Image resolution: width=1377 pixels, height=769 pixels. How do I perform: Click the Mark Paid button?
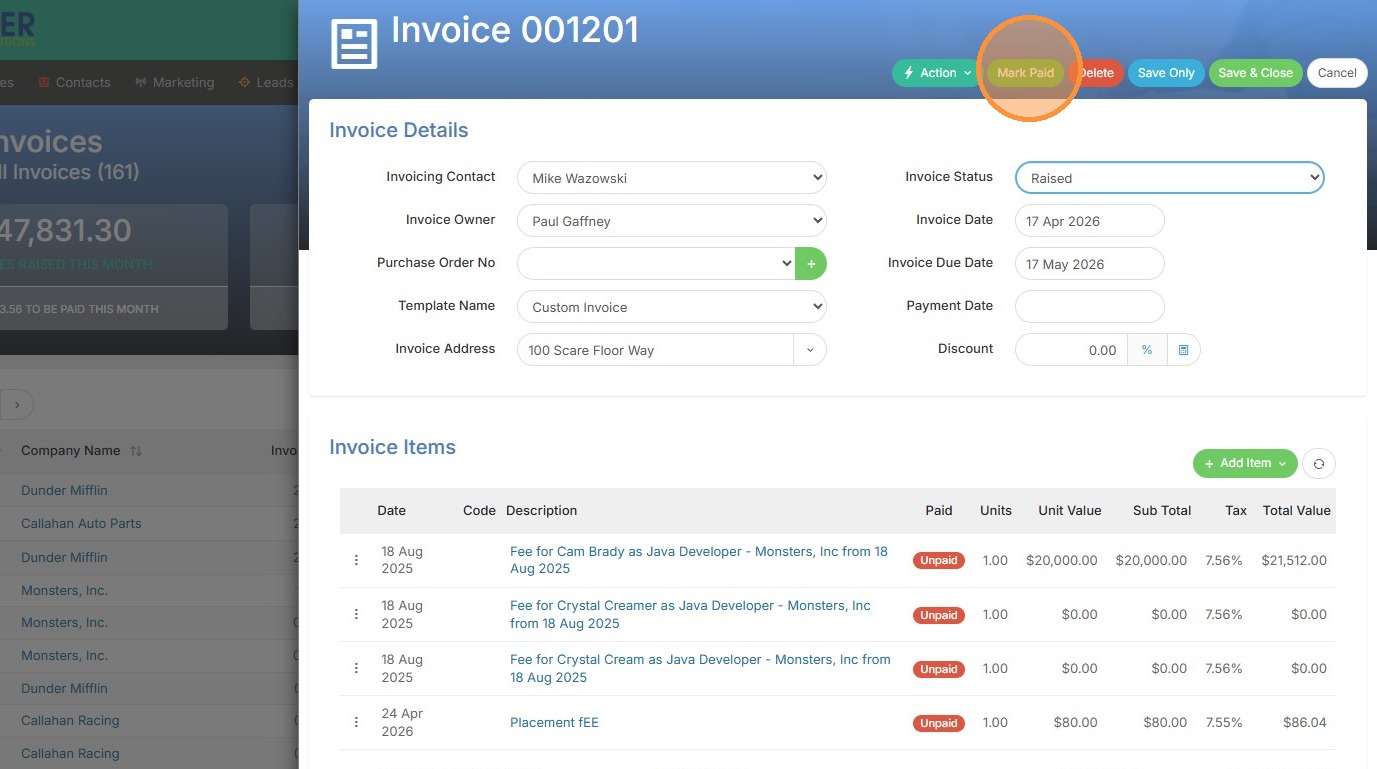click(1026, 73)
